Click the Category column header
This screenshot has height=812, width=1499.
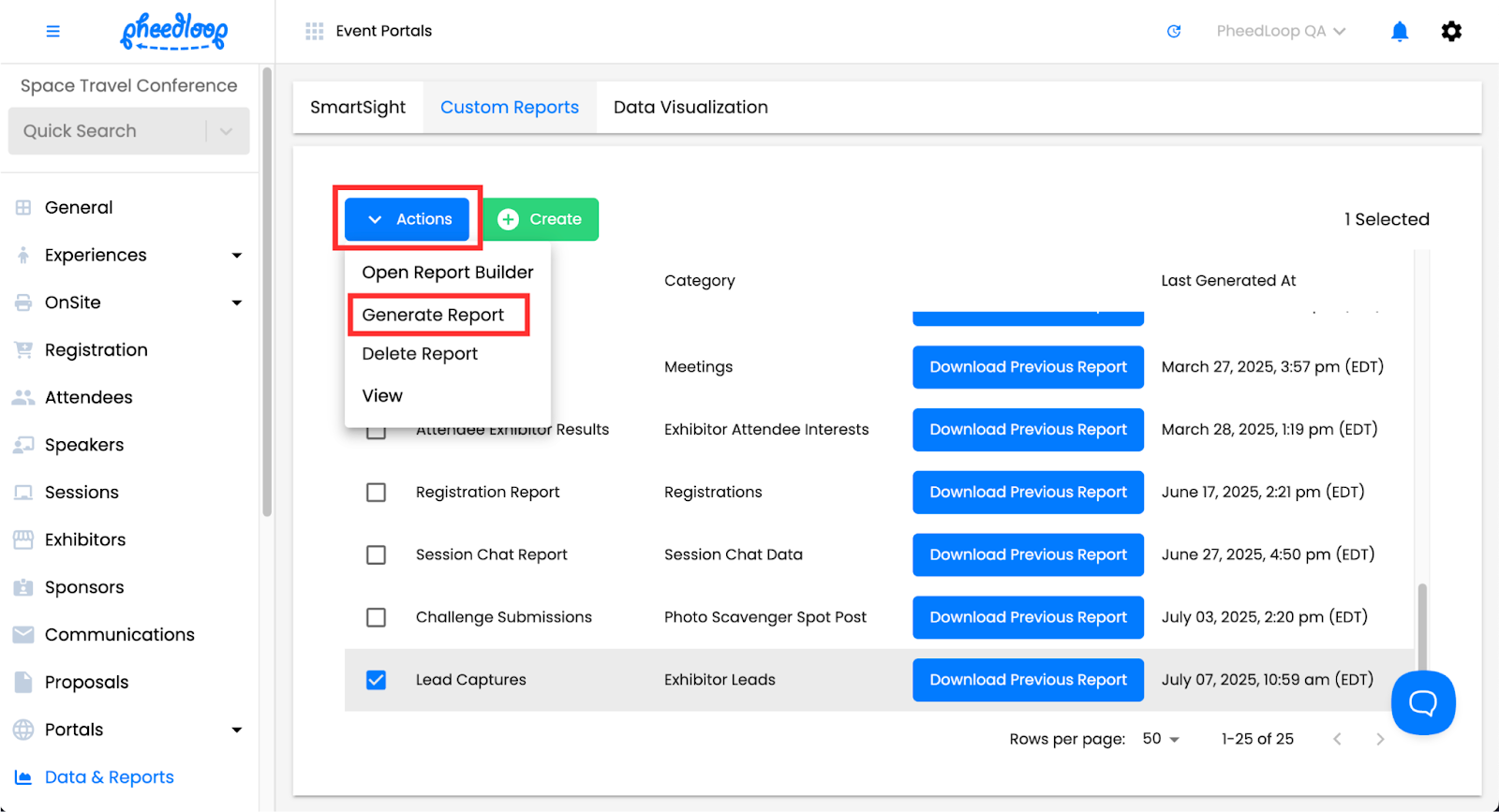coord(699,281)
